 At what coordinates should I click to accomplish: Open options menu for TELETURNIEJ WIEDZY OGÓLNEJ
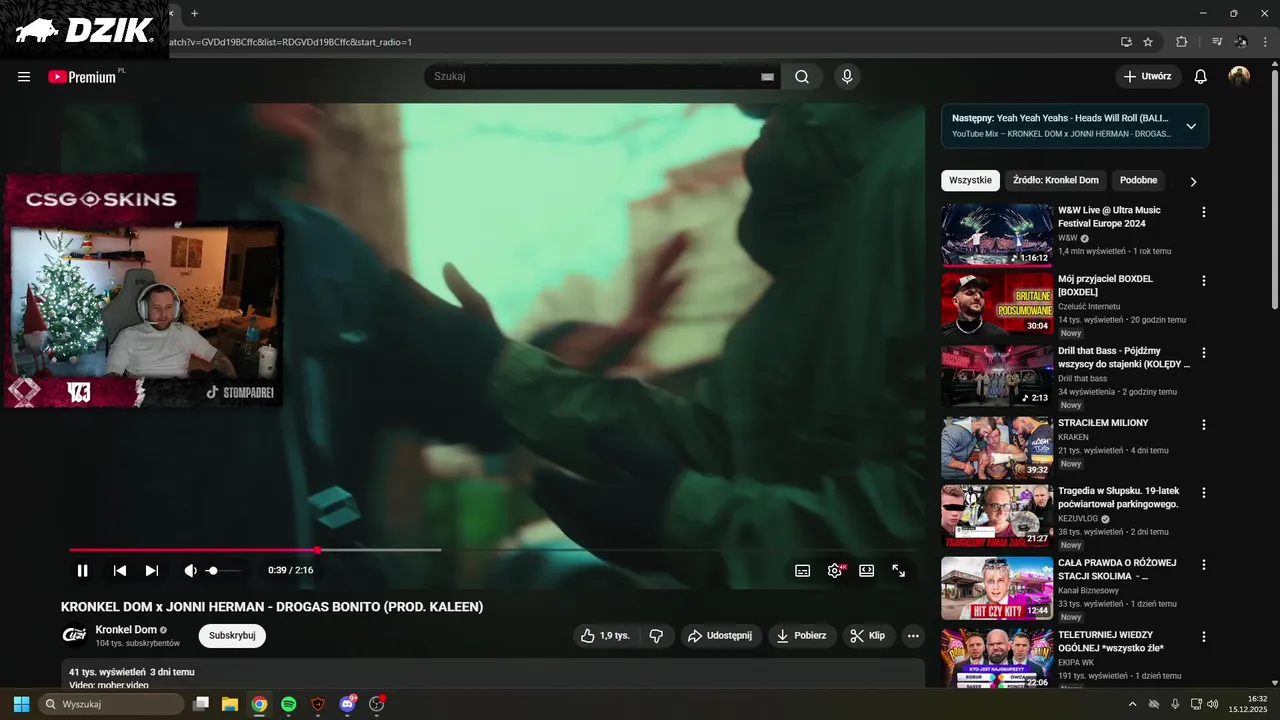(1204, 637)
